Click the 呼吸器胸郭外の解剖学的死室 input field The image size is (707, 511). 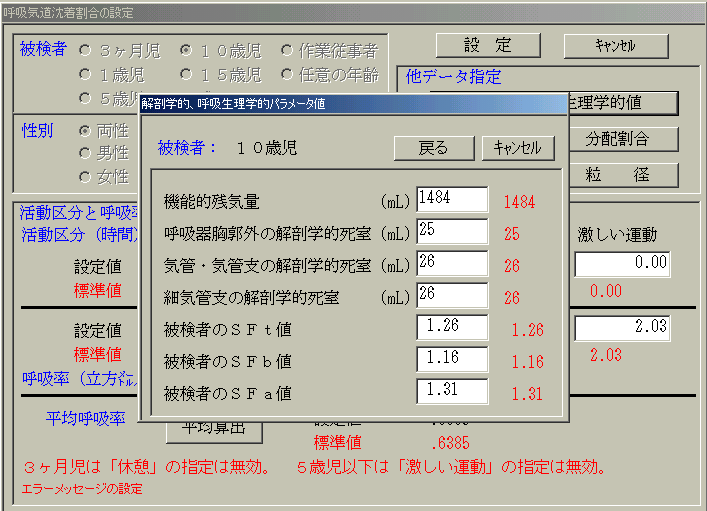pyautogui.click(x=452, y=232)
